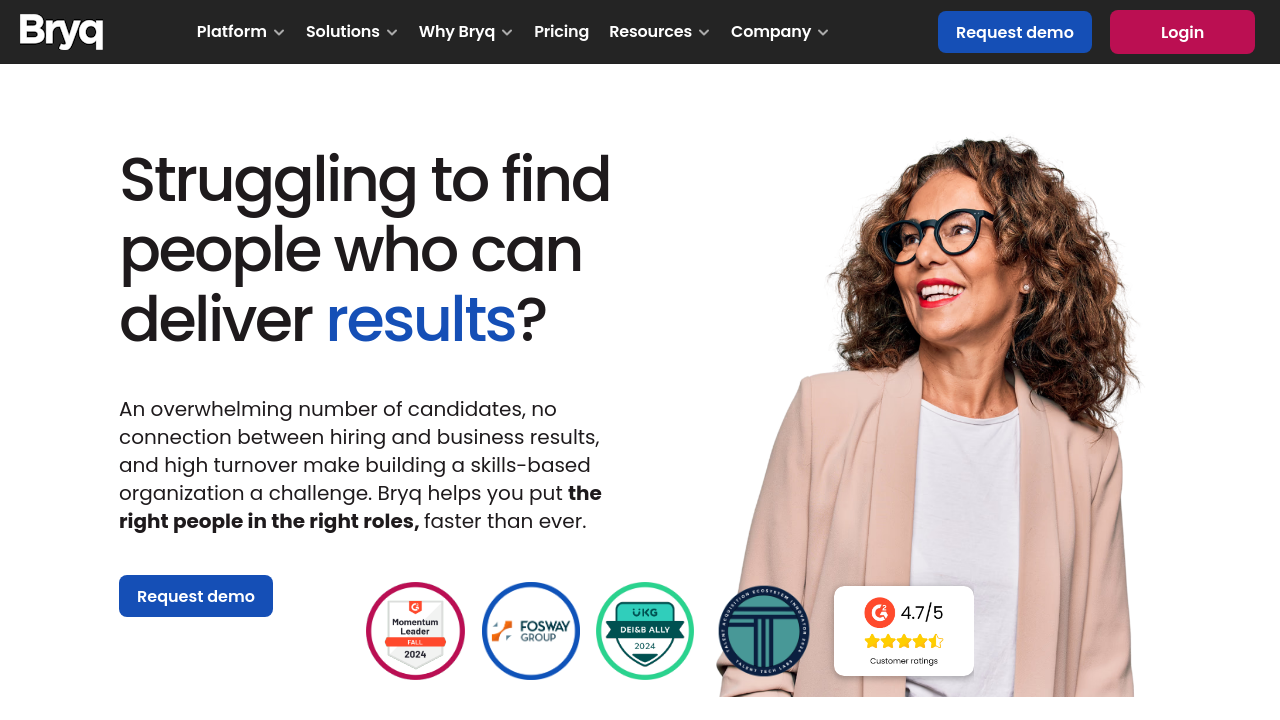
Task: Expand the Why Bryq chevron
Action: pos(507,32)
